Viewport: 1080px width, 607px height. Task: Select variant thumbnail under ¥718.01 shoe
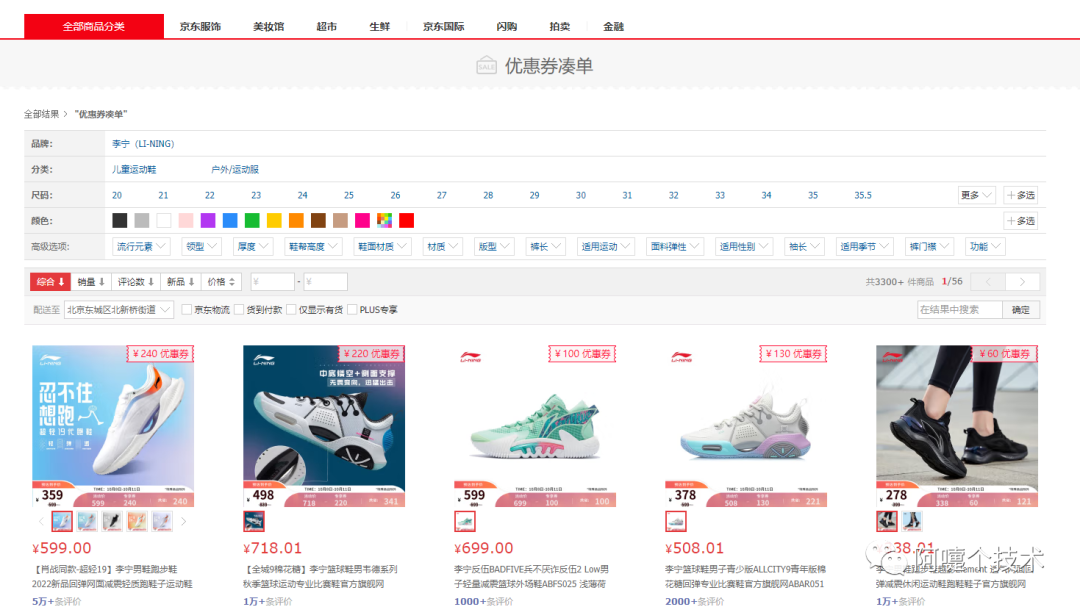[x=253, y=522]
